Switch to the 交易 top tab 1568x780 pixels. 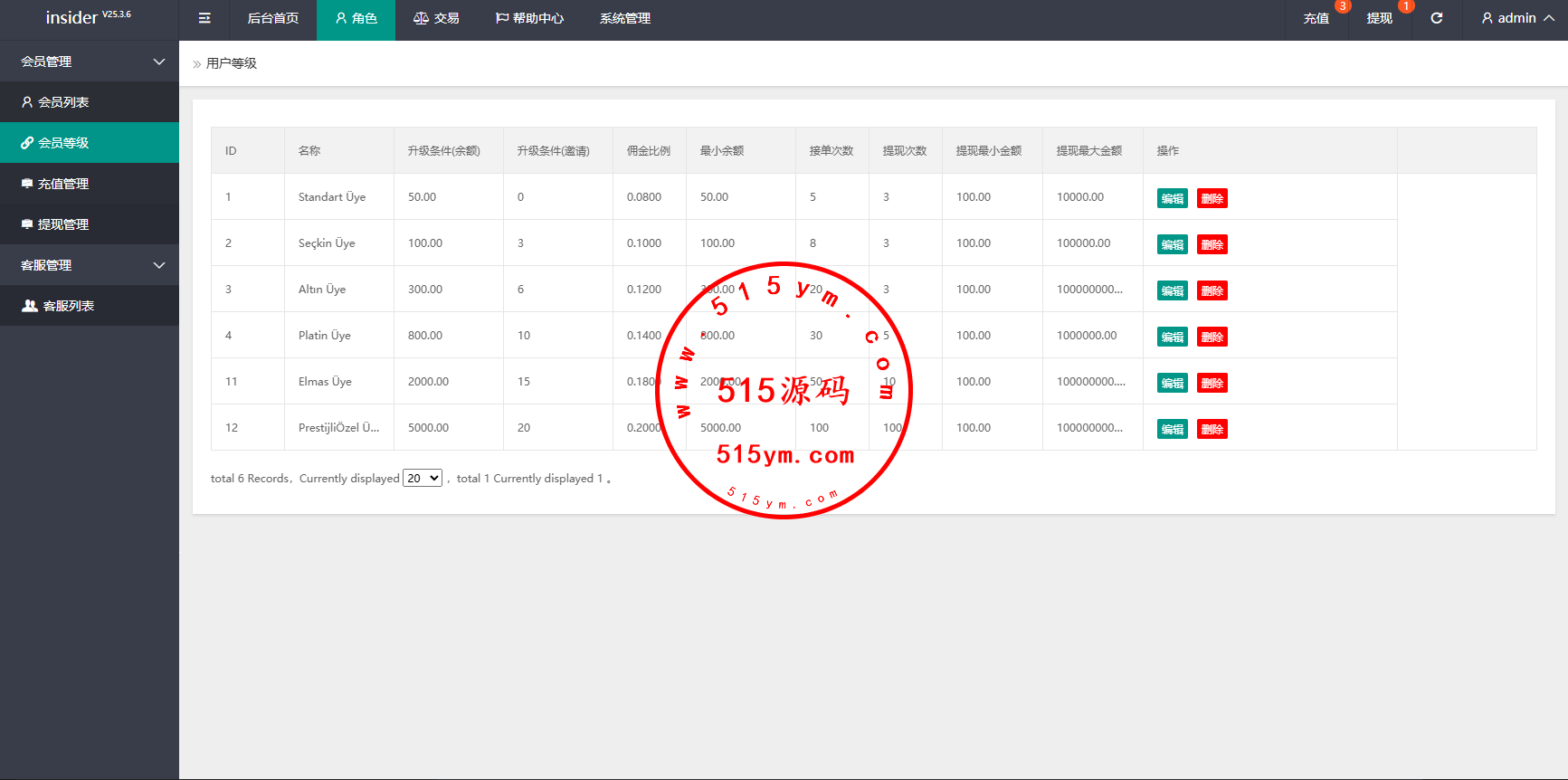(x=436, y=19)
